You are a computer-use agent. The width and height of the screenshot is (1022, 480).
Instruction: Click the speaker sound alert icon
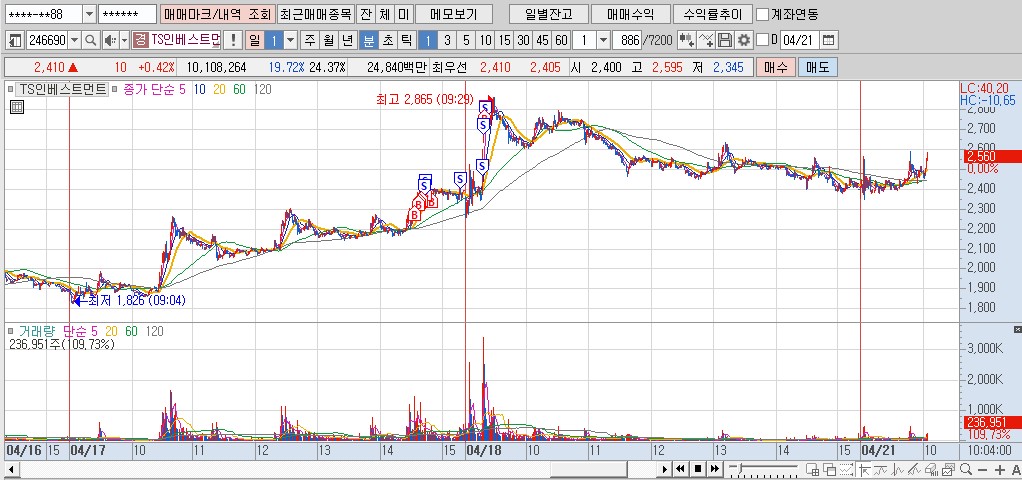(x=109, y=40)
